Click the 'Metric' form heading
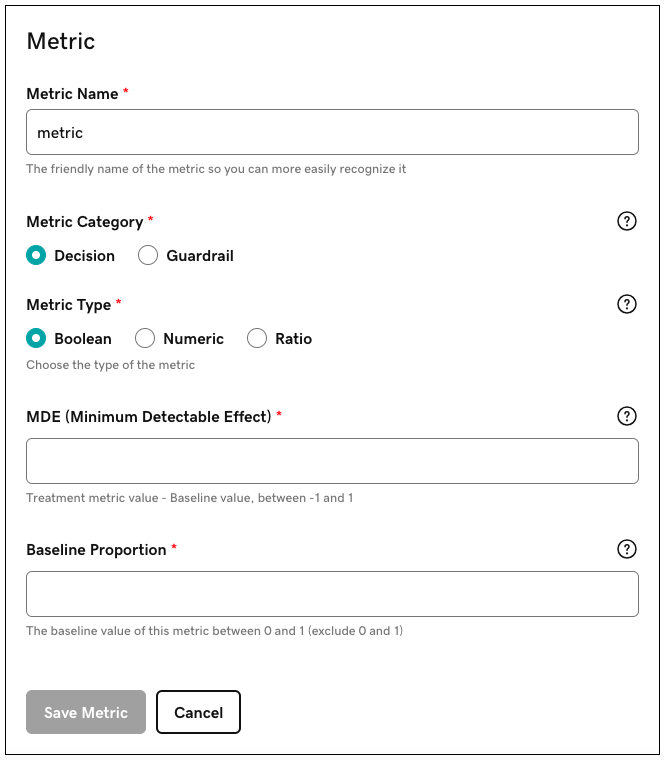 click(x=61, y=41)
